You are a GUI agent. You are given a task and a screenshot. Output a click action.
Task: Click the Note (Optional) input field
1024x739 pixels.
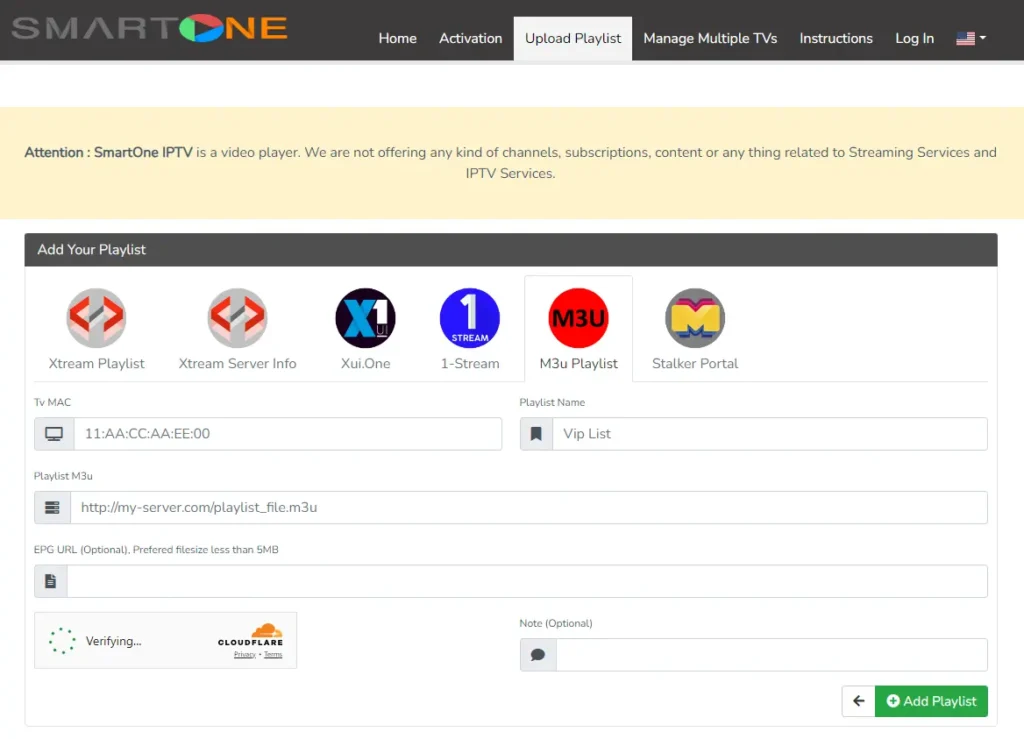771,655
